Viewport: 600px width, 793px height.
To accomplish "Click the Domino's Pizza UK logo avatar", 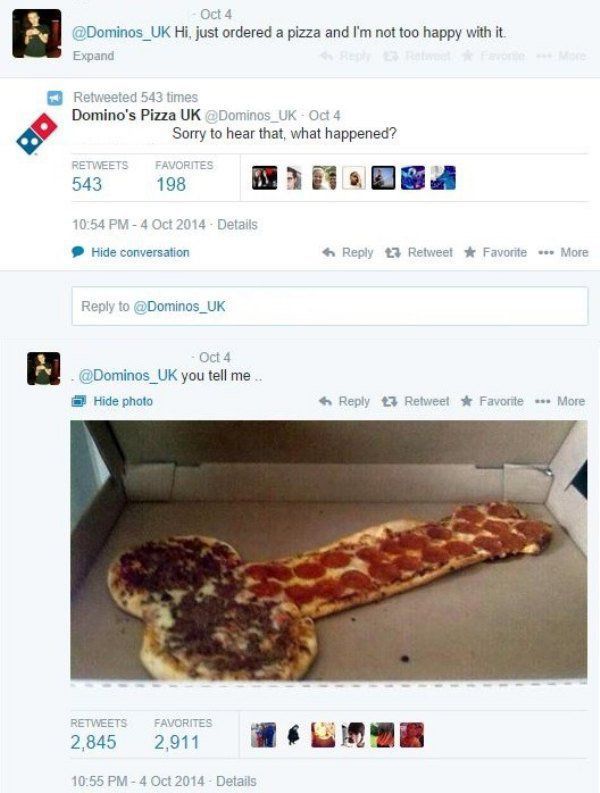I will pos(36,134).
